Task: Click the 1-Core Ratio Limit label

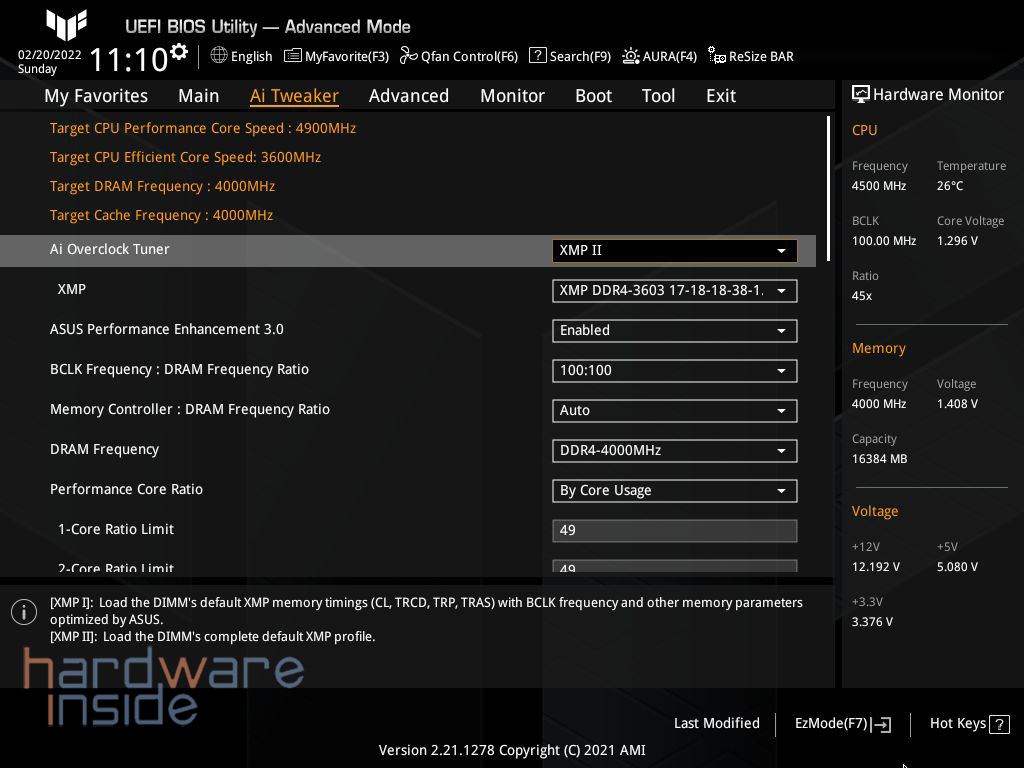Action: (116, 530)
